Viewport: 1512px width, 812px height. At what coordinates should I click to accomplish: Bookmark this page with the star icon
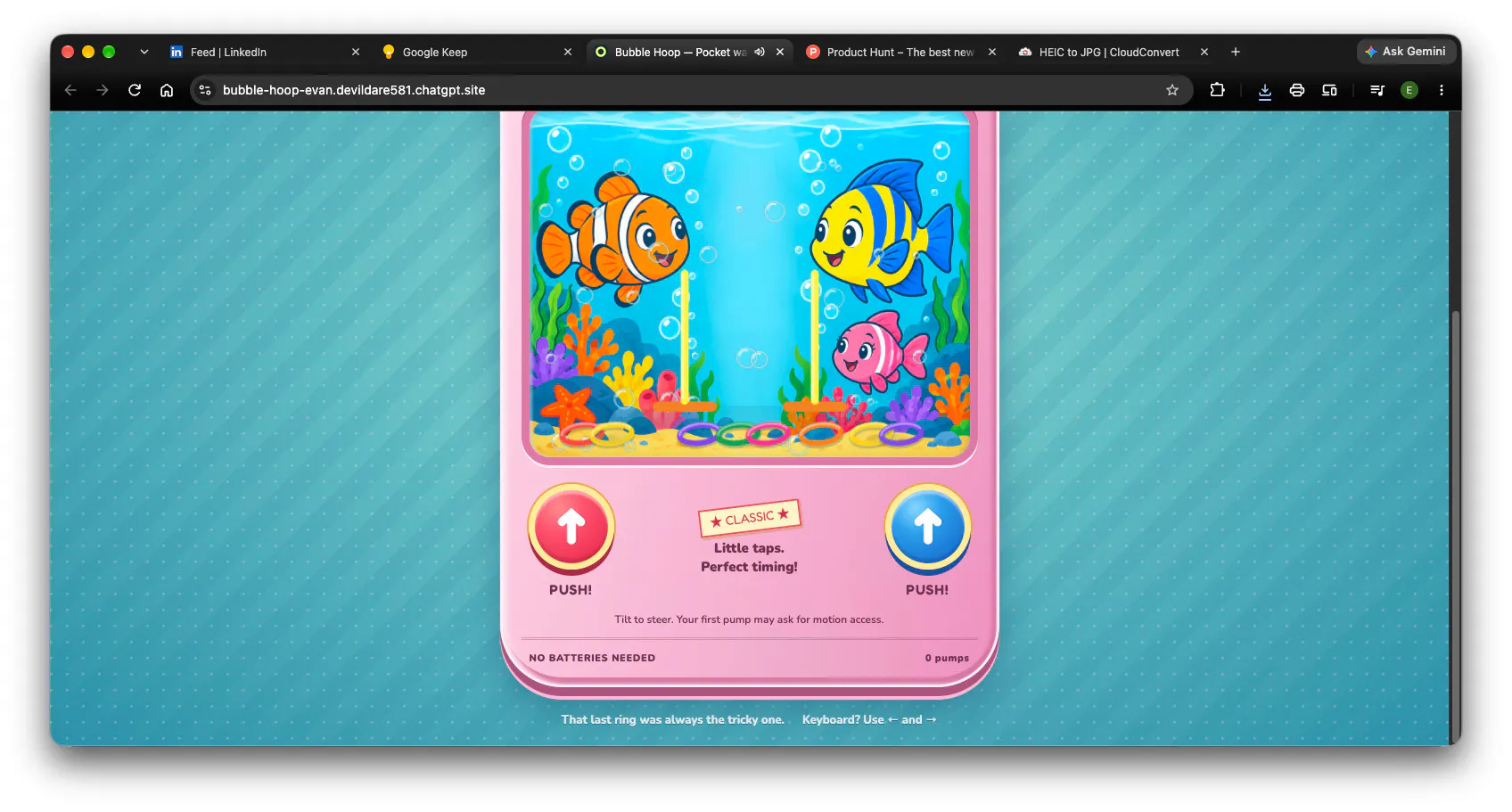(x=1172, y=90)
